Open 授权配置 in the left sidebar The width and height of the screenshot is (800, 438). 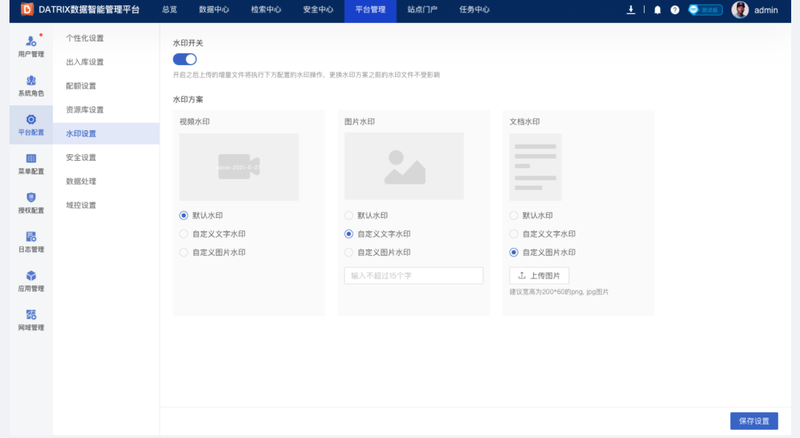31,203
